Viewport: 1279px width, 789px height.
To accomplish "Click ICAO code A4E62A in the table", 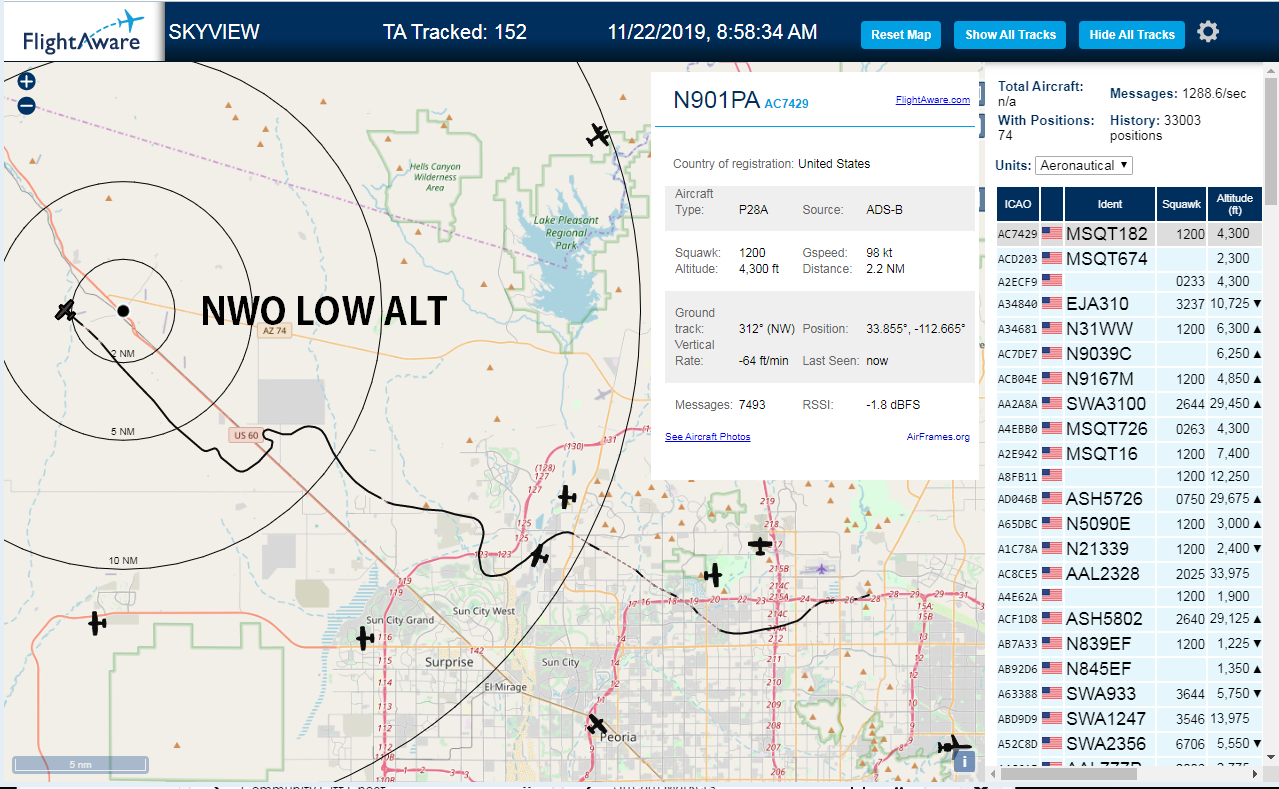I will point(1018,597).
